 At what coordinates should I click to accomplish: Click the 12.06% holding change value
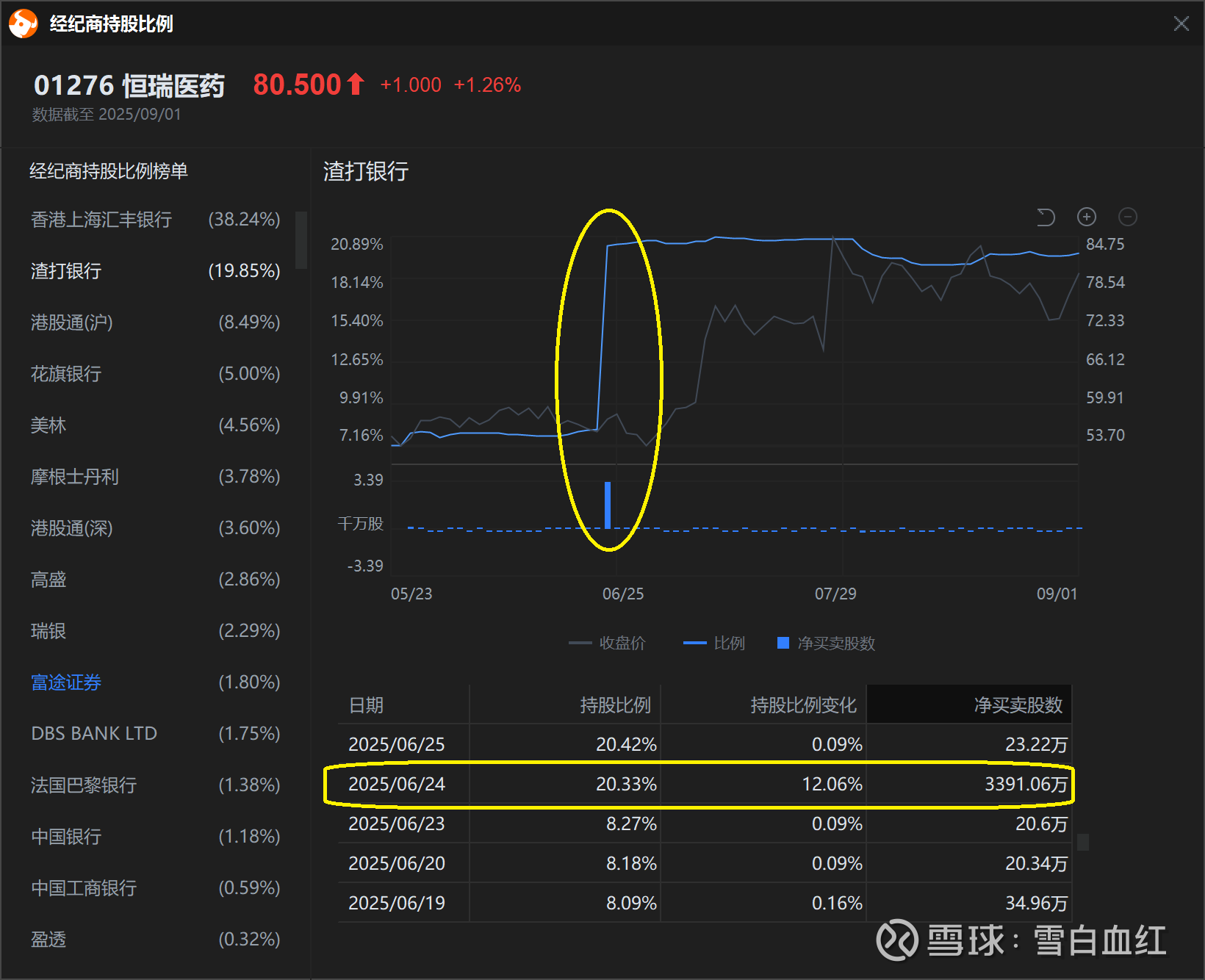(832, 784)
